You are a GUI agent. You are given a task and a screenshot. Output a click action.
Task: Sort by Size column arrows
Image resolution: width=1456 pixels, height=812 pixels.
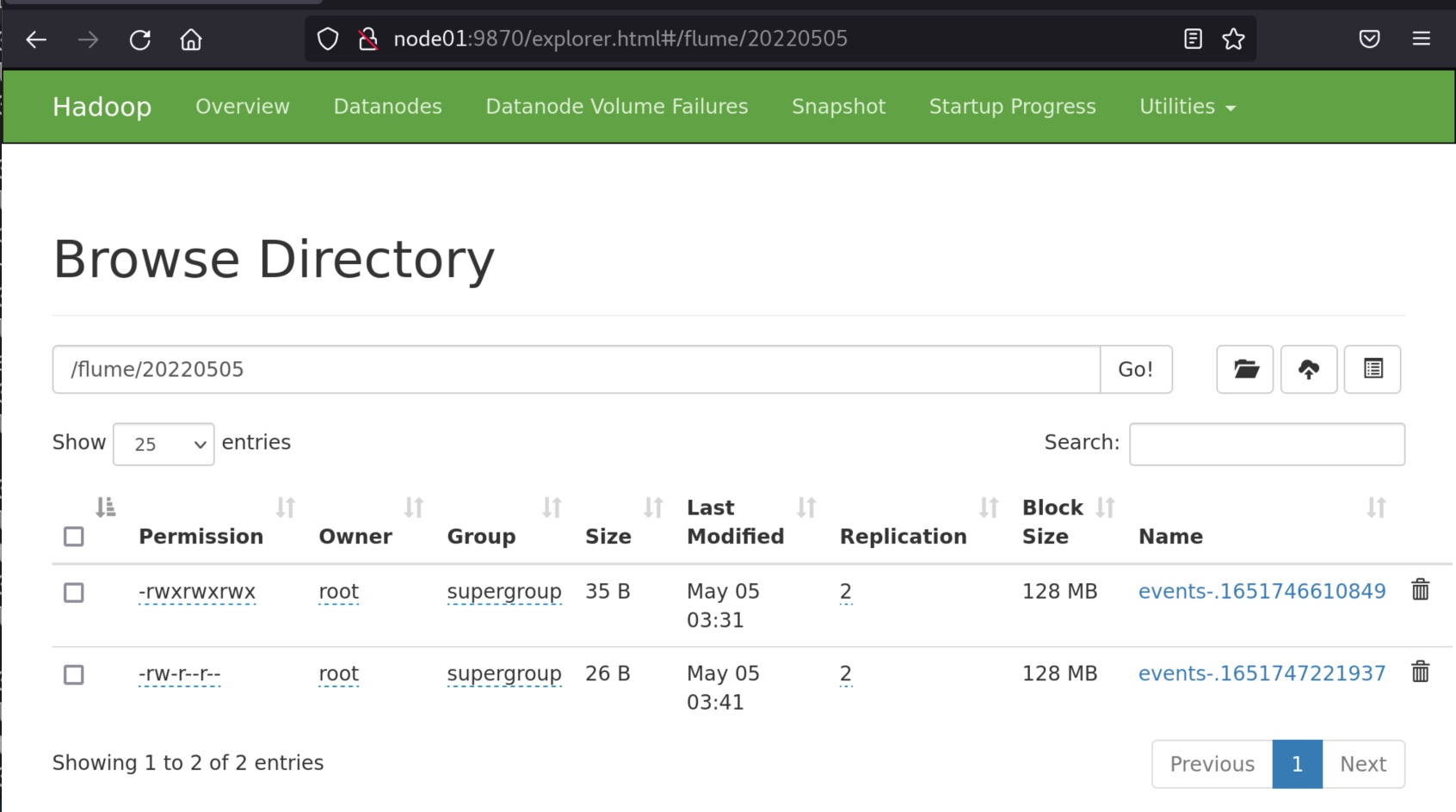coord(653,507)
